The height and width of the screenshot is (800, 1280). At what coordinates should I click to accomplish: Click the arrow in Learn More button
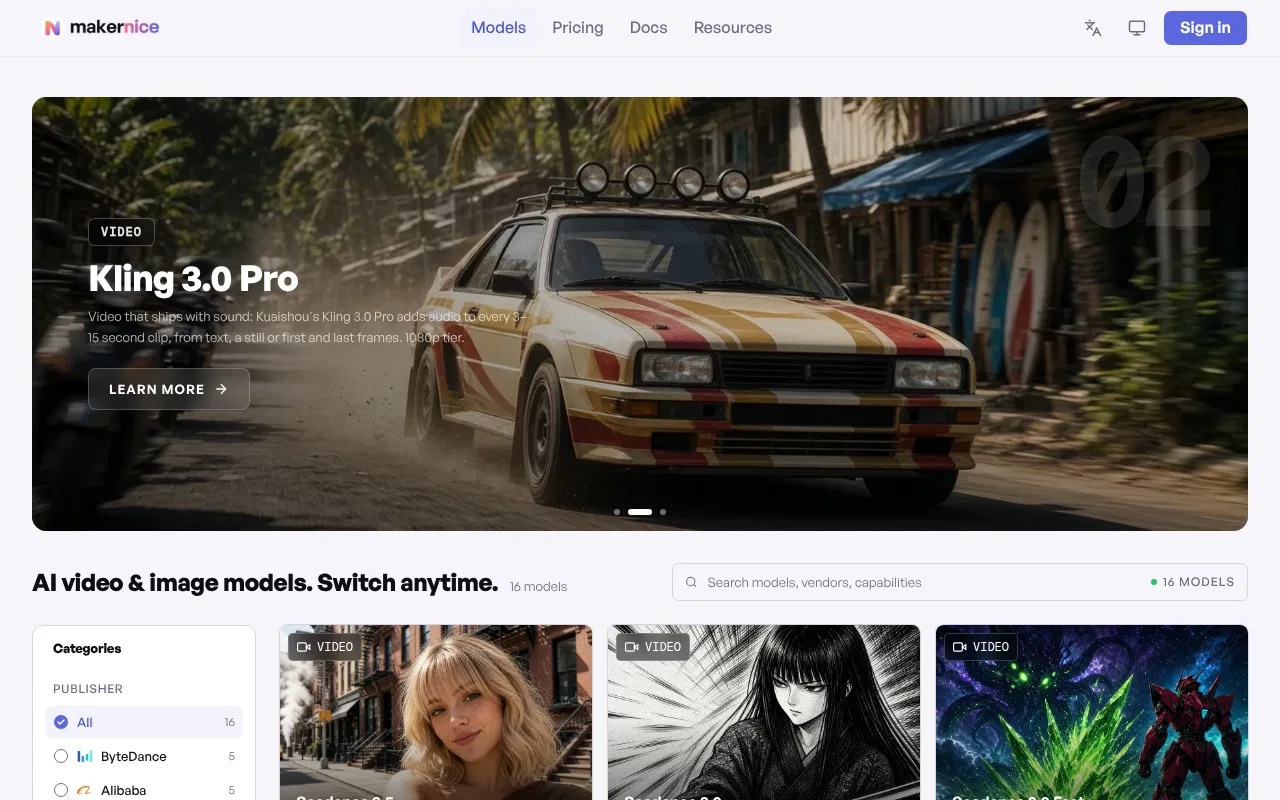pyautogui.click(x=221, y=389)
